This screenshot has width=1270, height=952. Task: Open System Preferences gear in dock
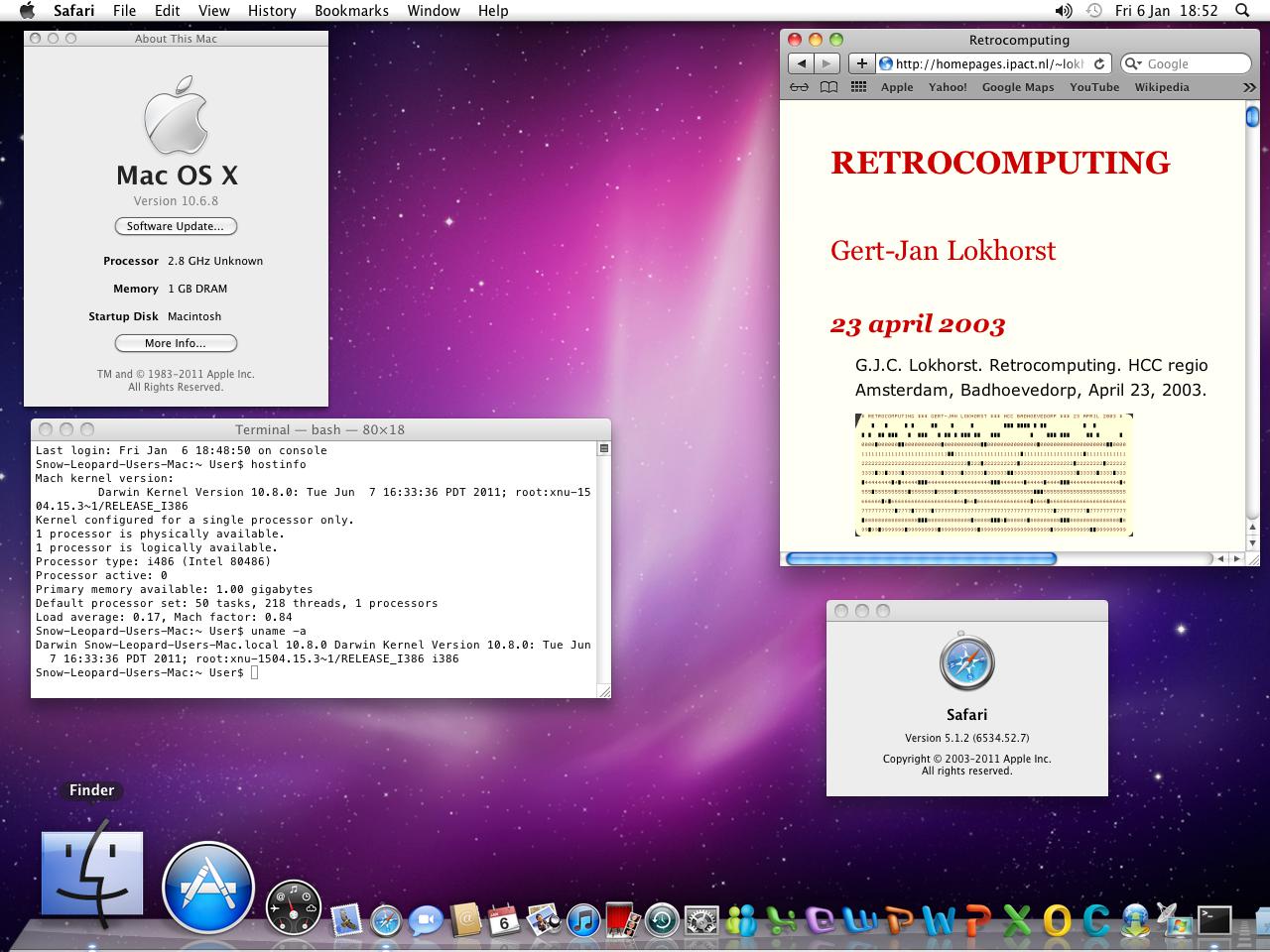pyautogui.click(x=701, y=920)
